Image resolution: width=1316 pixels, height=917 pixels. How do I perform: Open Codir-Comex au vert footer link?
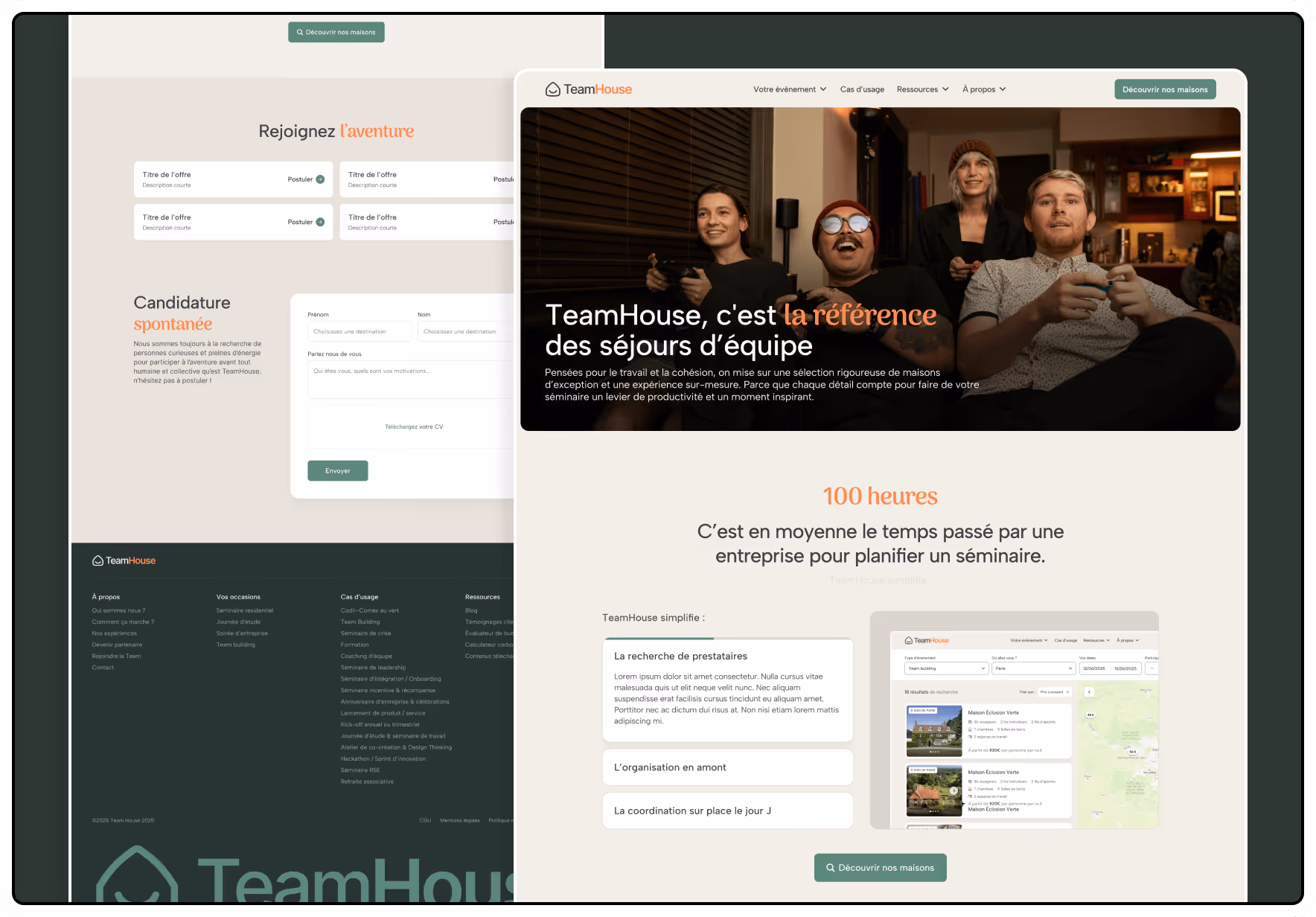[x=370, y=610]
